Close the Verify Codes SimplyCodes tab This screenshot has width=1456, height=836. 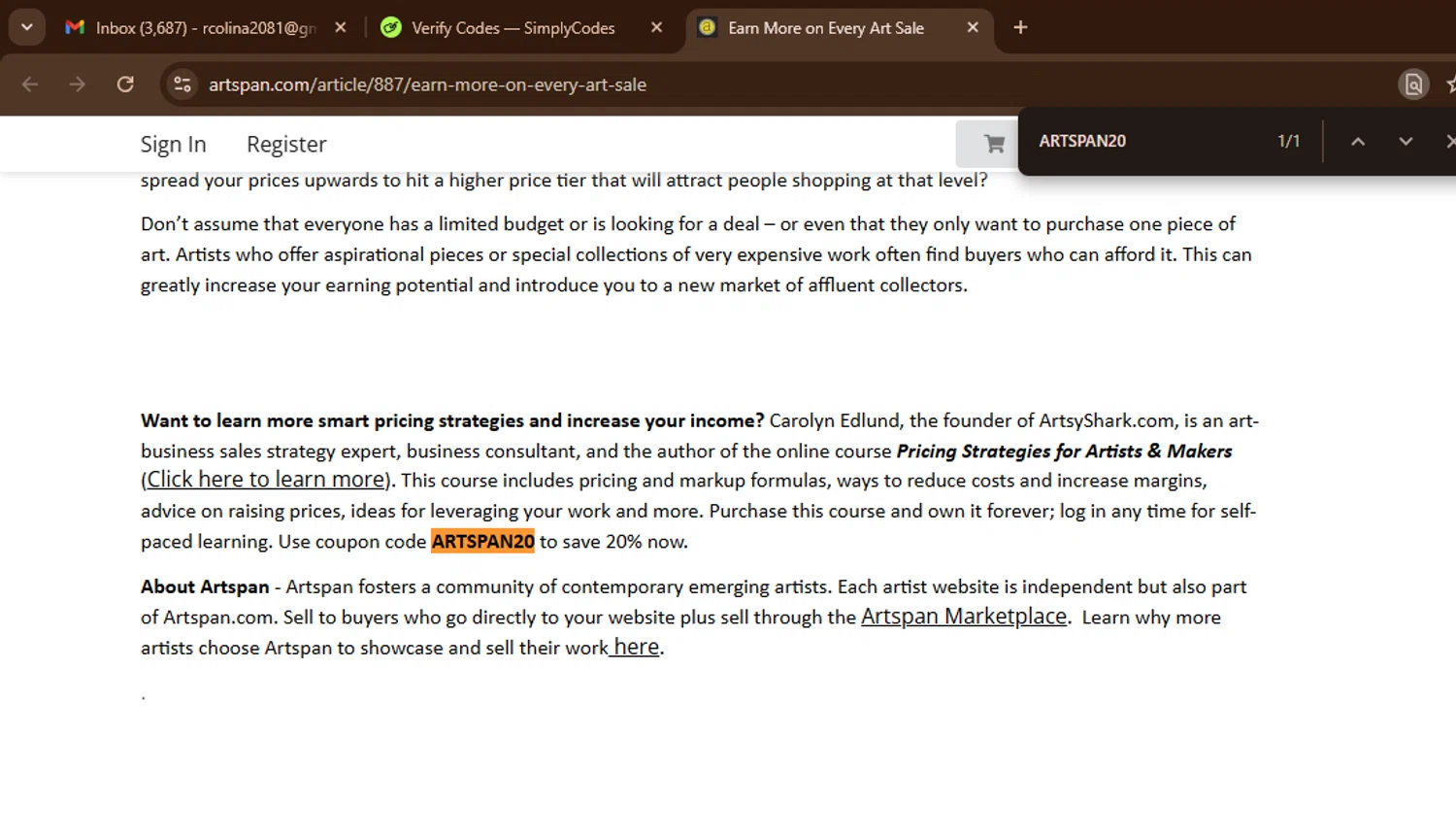(657, 28)
